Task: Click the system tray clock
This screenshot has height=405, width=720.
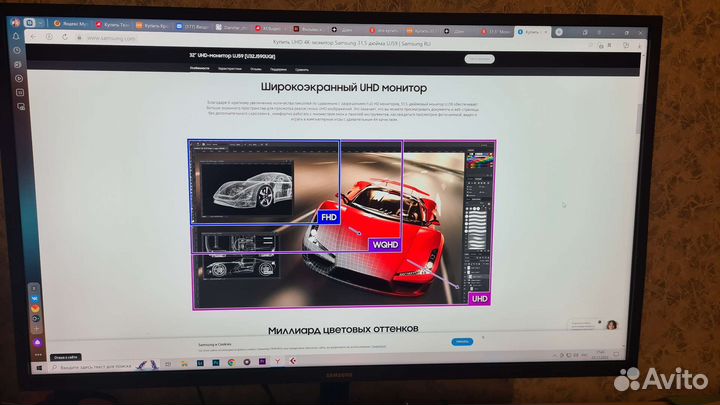Action: [x=598, y=354]
